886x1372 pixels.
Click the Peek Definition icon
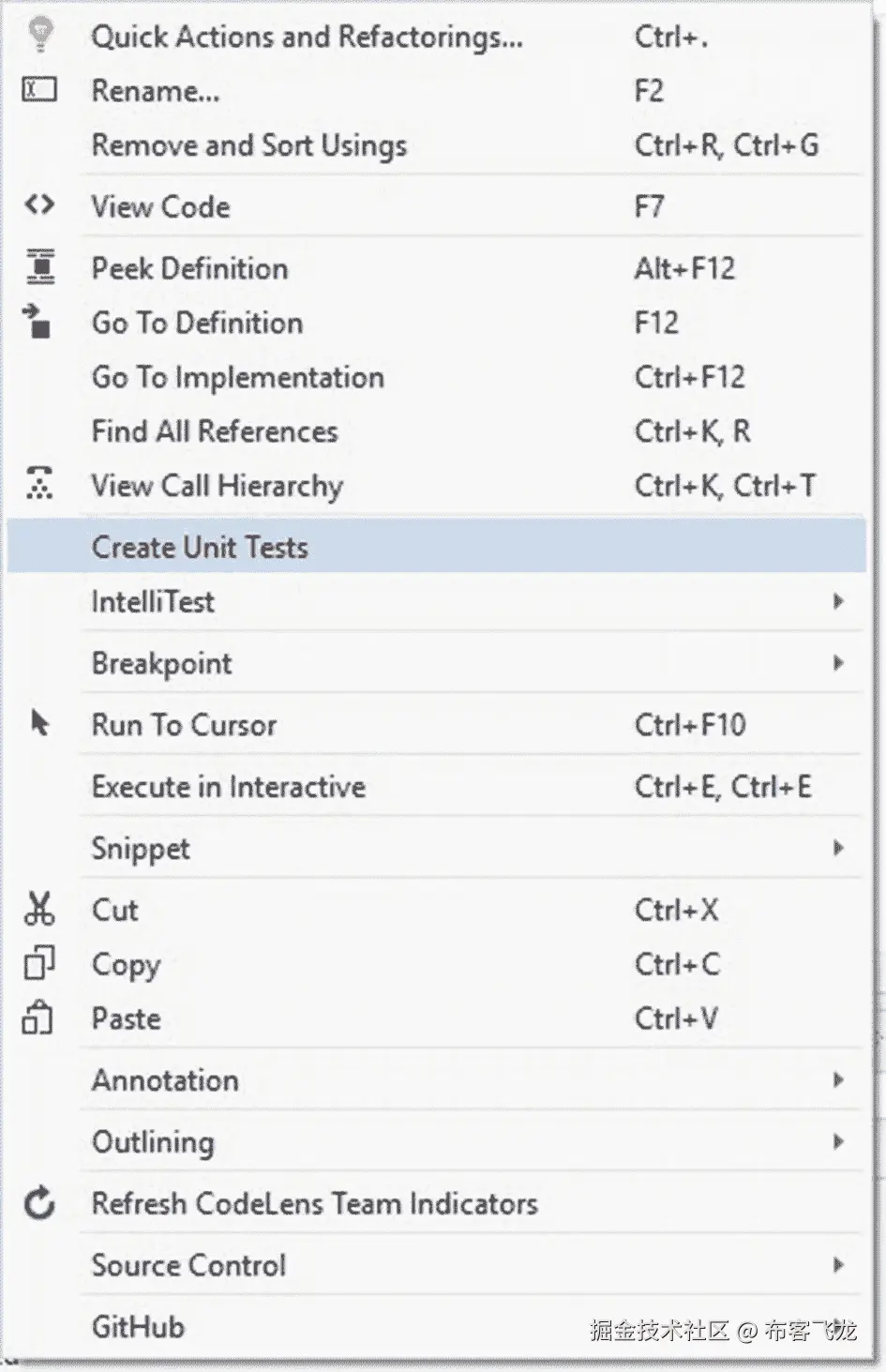click(x=39, y=267)
